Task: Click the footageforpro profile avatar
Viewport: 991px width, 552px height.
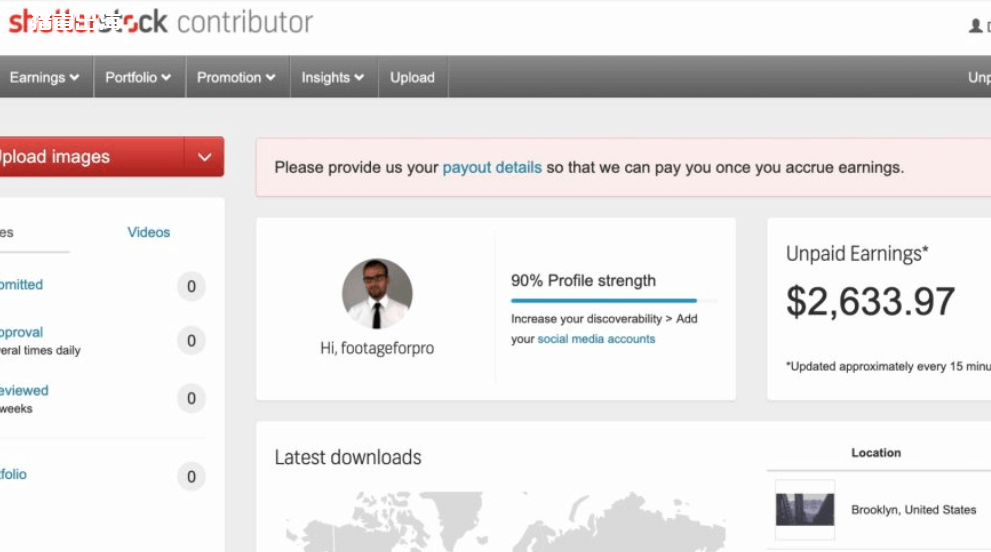Action: pos(377,294)
